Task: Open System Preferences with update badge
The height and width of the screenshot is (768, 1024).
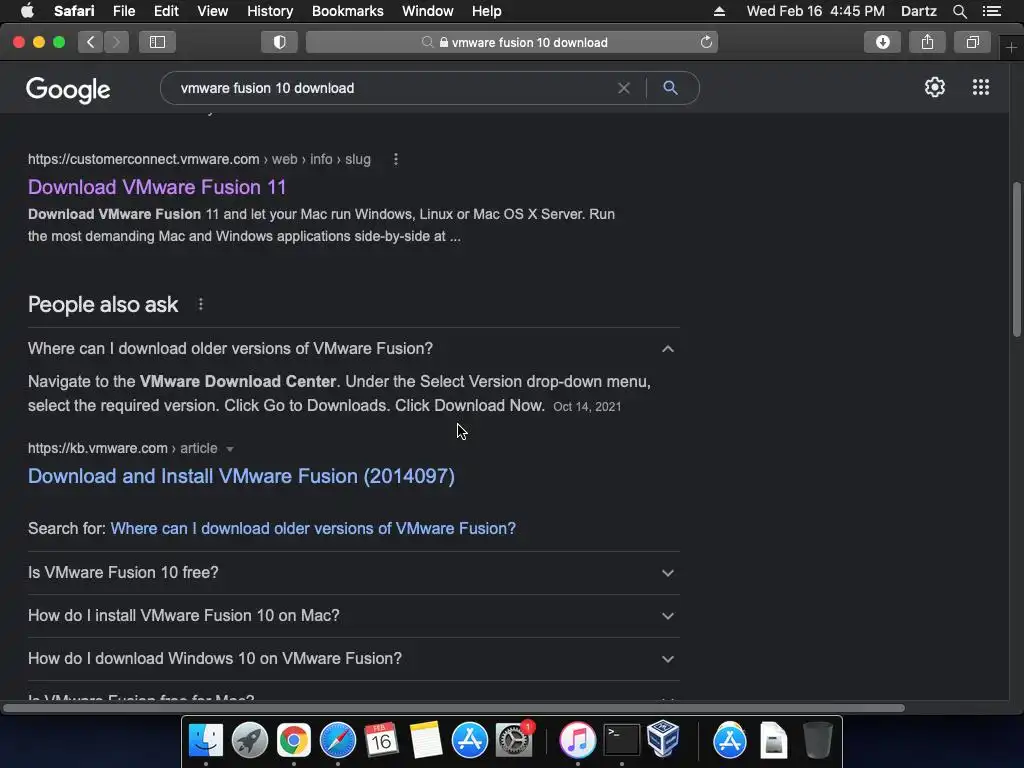Action: click(514, 741)
